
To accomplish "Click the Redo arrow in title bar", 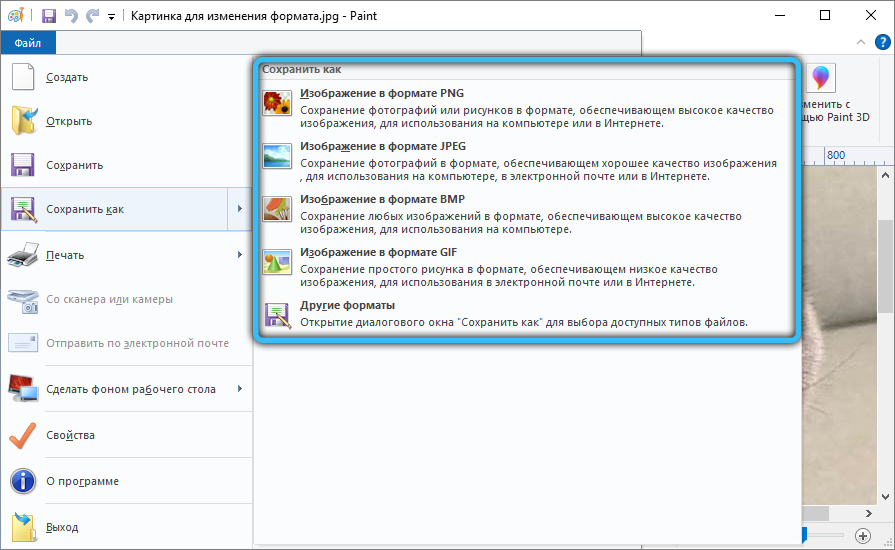I will 92,16.
